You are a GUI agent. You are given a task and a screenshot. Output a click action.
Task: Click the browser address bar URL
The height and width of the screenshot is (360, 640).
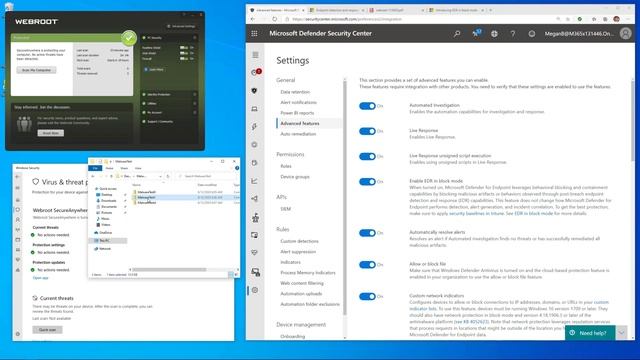pyautogui.click(x=347, y=19)
